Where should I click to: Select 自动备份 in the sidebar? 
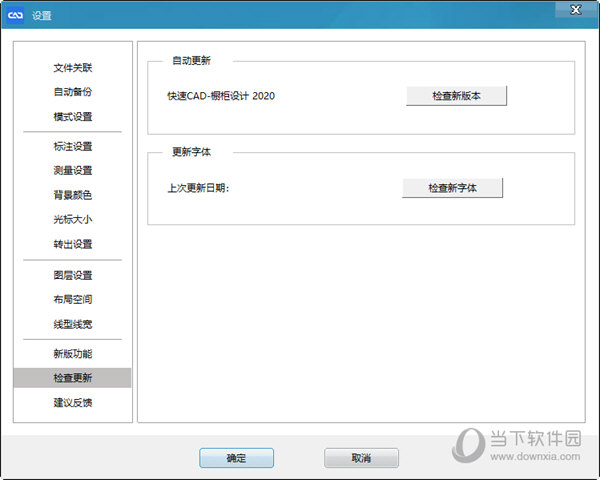(x=73, y=92)
